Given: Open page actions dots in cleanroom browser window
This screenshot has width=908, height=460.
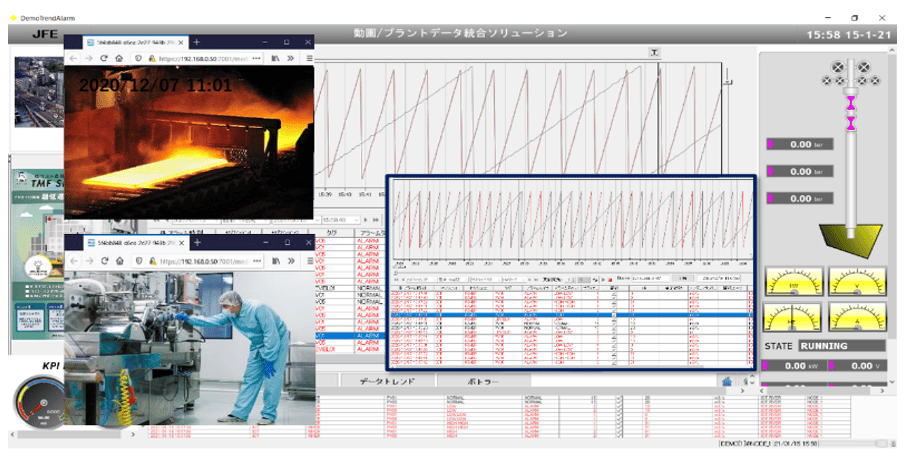Looking at the screenshot, I should tap(257, 261).
